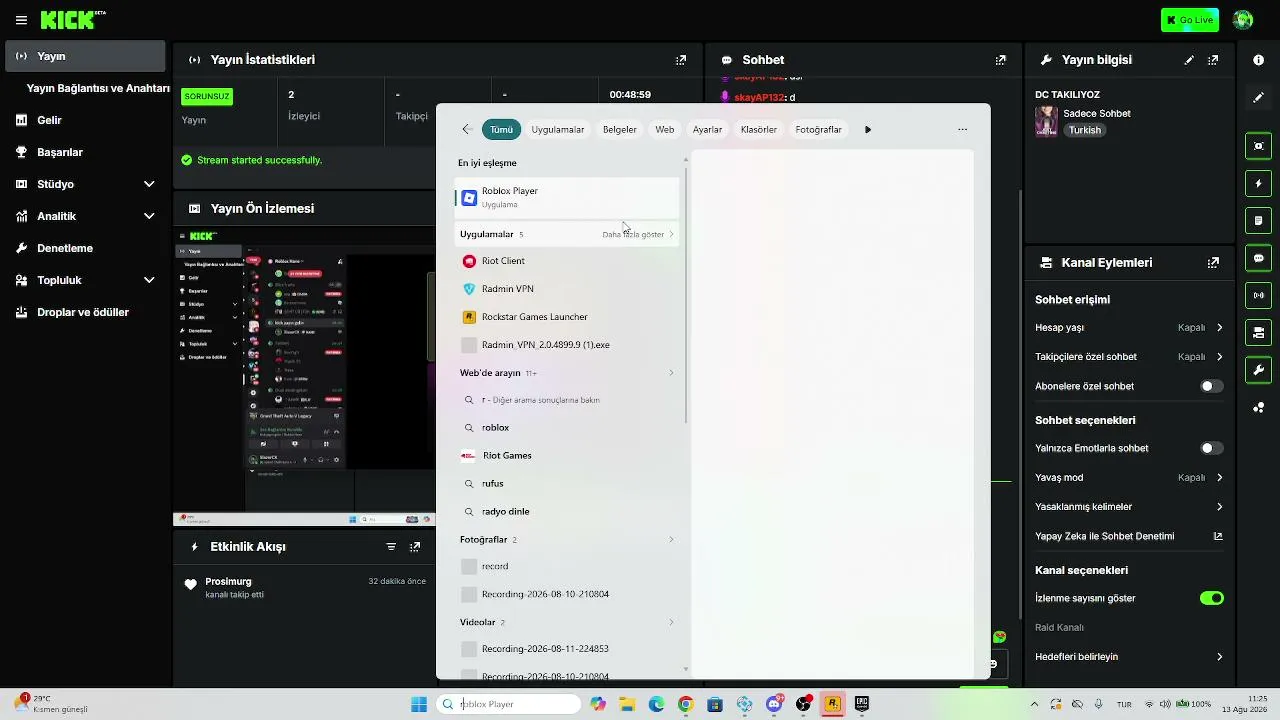Open the Kick hamburger menu
Viewport: 1280px width, 720px height.
coord(21,20)
